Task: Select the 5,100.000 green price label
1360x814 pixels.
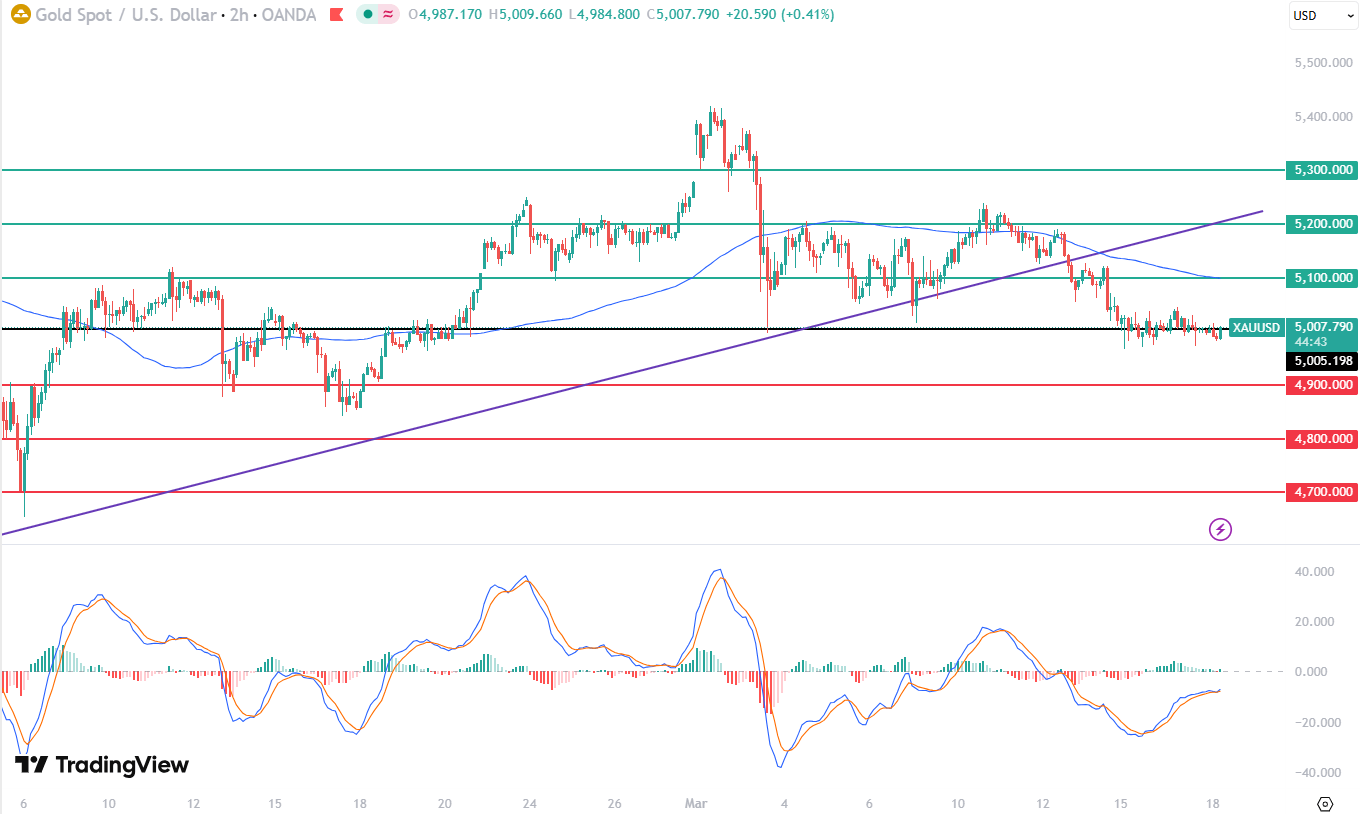Action: [1322, 278]
